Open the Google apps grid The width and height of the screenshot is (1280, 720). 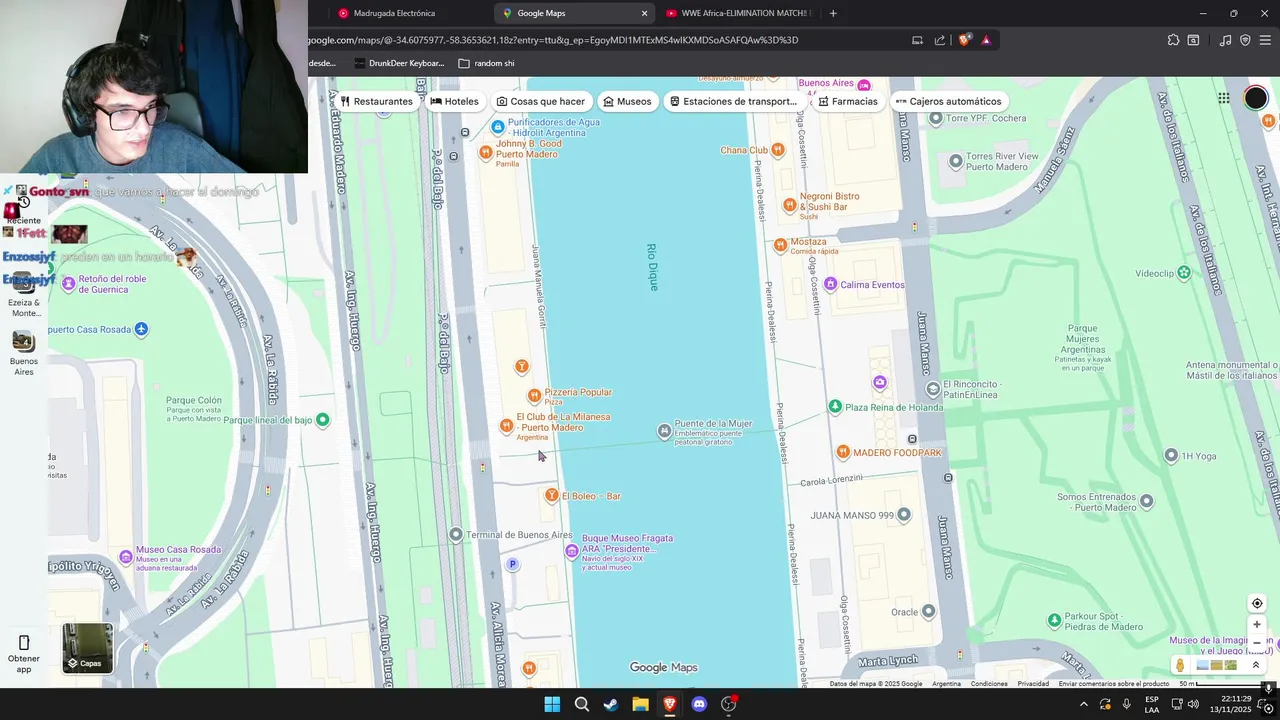pyautogui.click(x=1223, y=98)
